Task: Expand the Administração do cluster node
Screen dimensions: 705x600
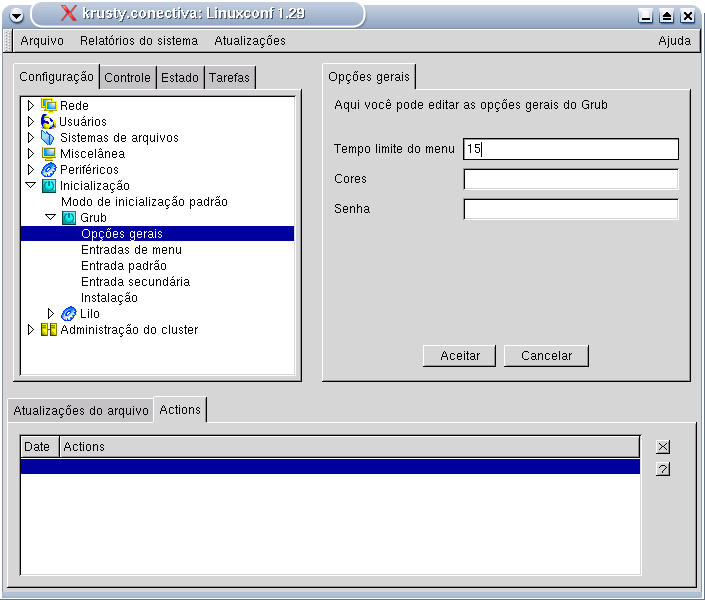Action: coord(31,330)
